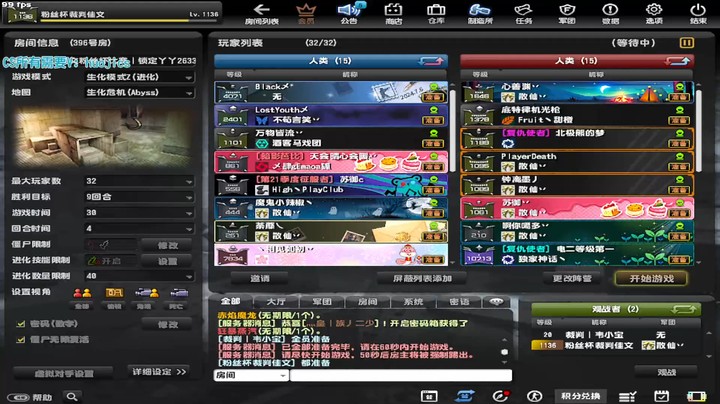Viewport: 720px width, 404px height.
Task: Click the chat message input field
Action: click(401, 376)
